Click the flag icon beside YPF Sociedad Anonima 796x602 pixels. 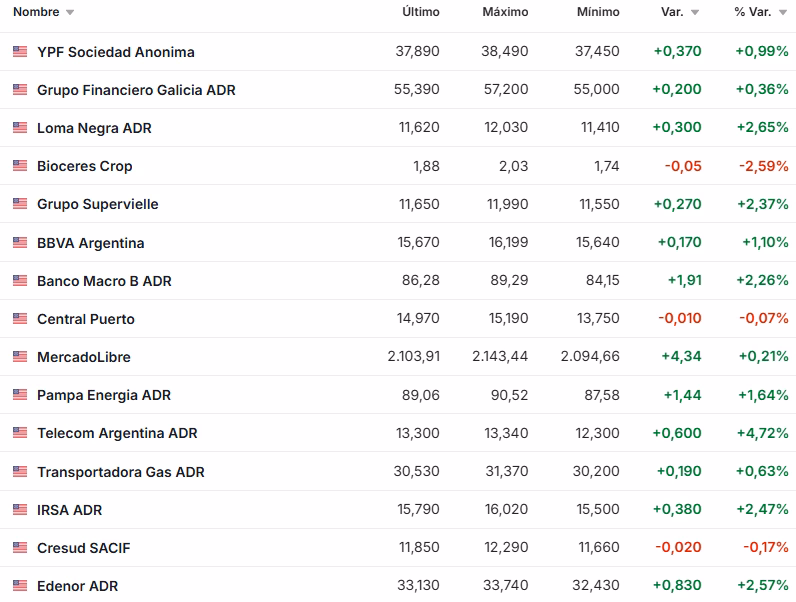[20, 51]
